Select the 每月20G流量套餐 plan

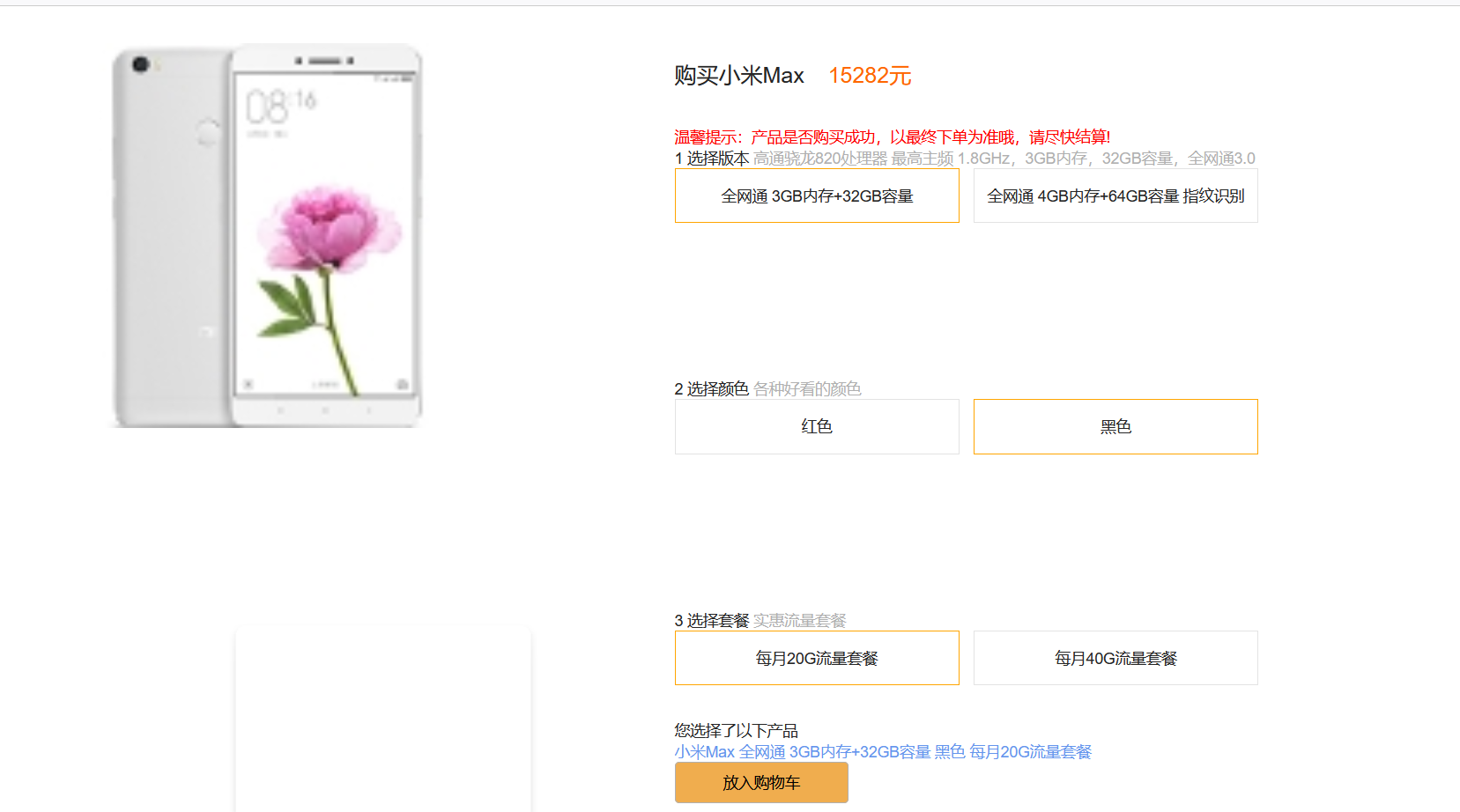(x=817, y=658)
